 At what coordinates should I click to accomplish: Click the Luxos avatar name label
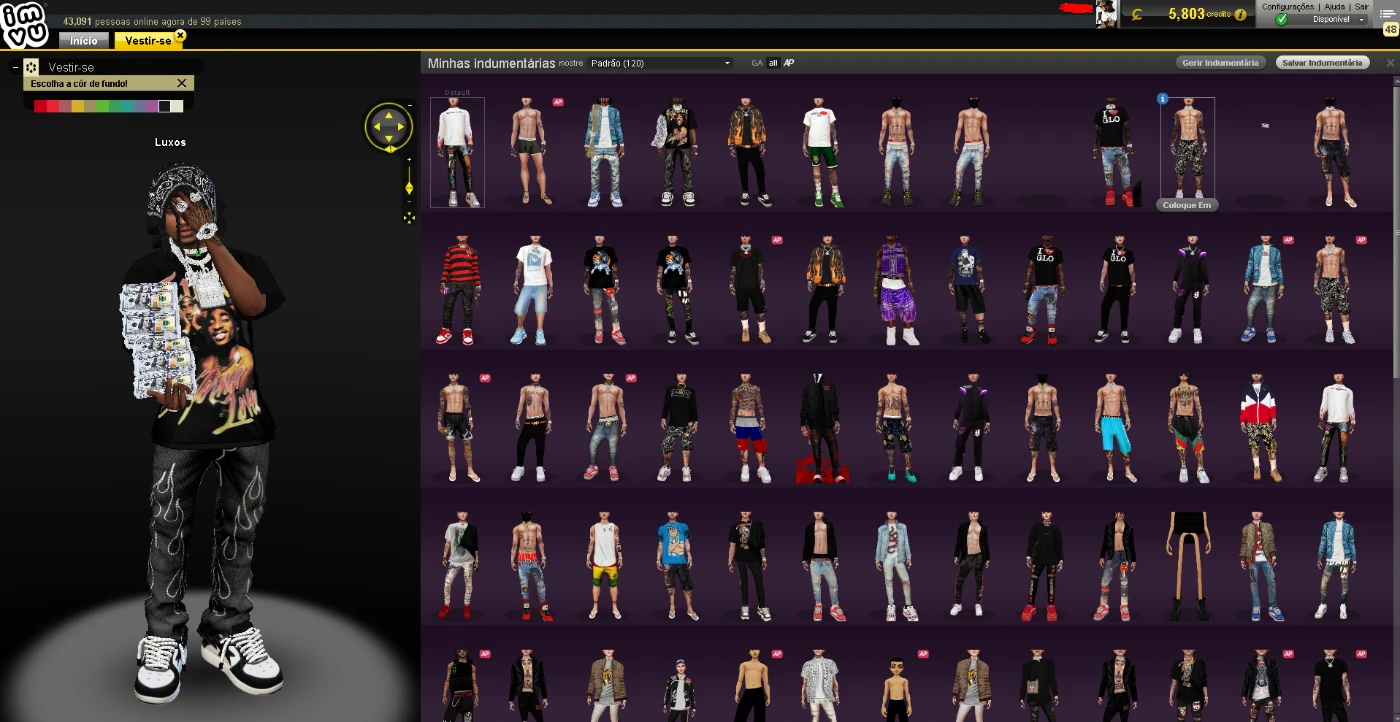coord(170,142)
